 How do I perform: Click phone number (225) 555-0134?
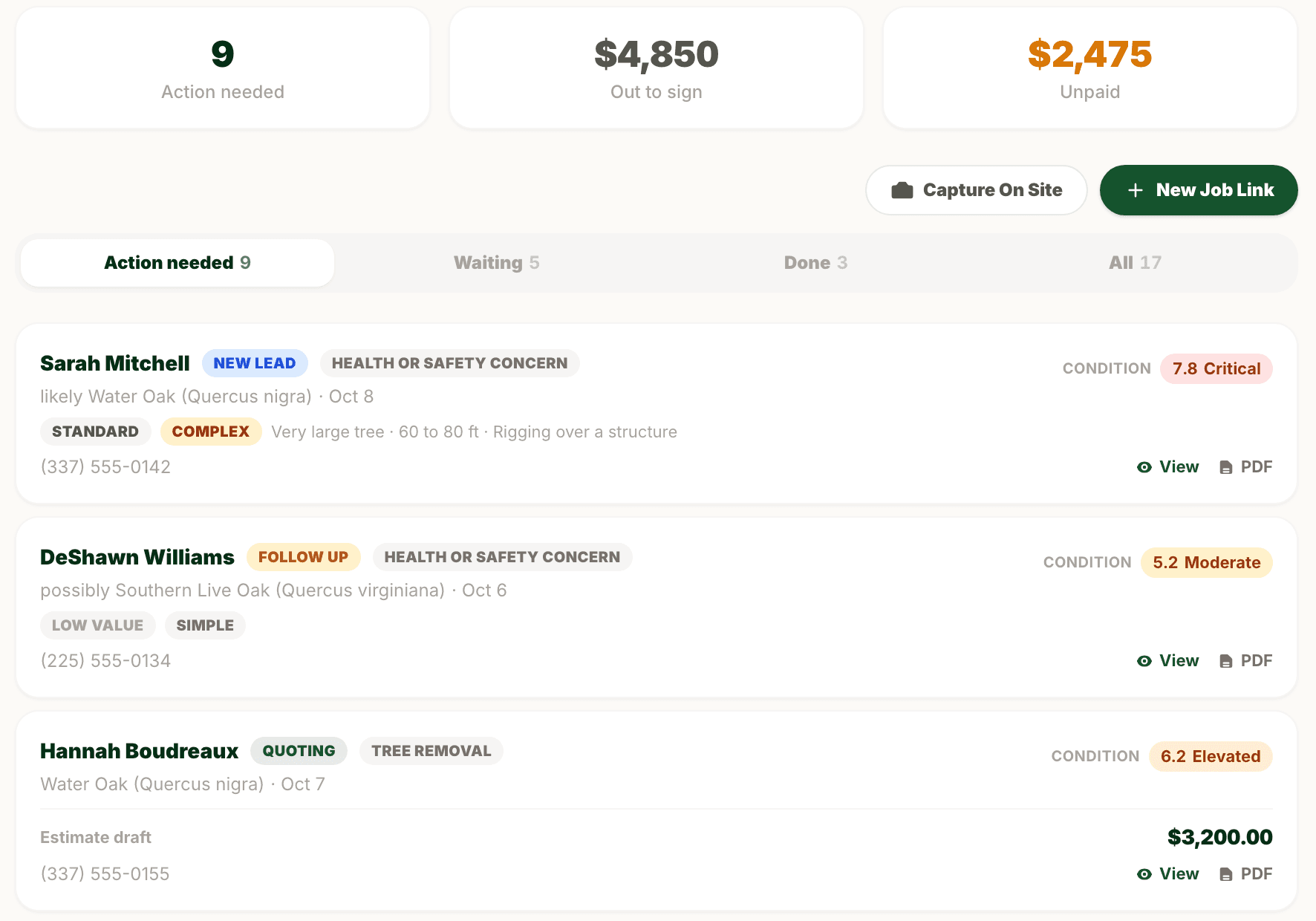tap(105, 661)
